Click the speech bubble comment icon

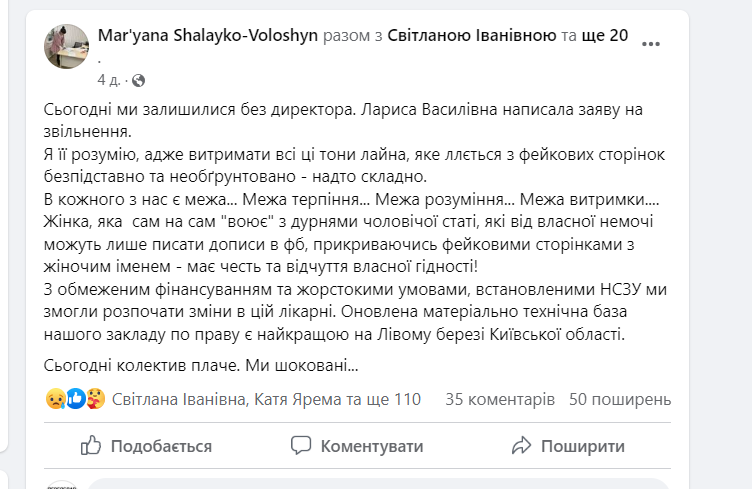(x=301, y=445)
